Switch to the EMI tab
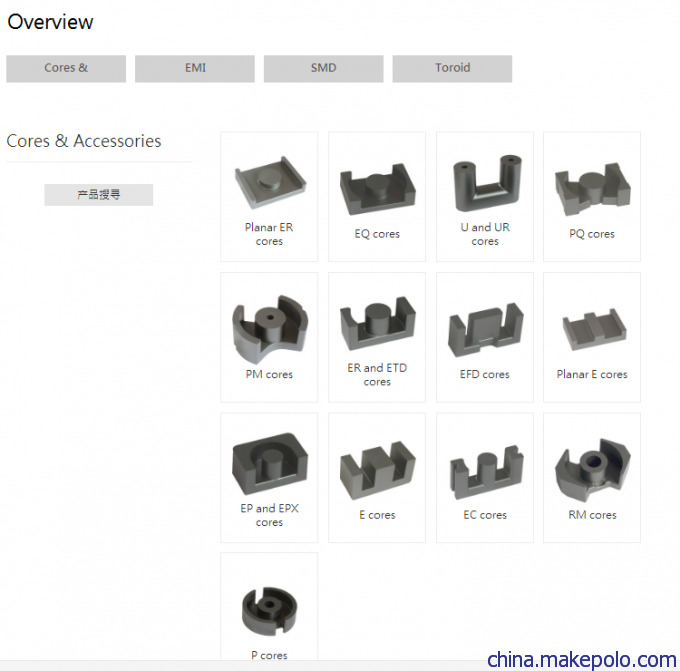The image size is (680, 671). (x=195, y=69)
